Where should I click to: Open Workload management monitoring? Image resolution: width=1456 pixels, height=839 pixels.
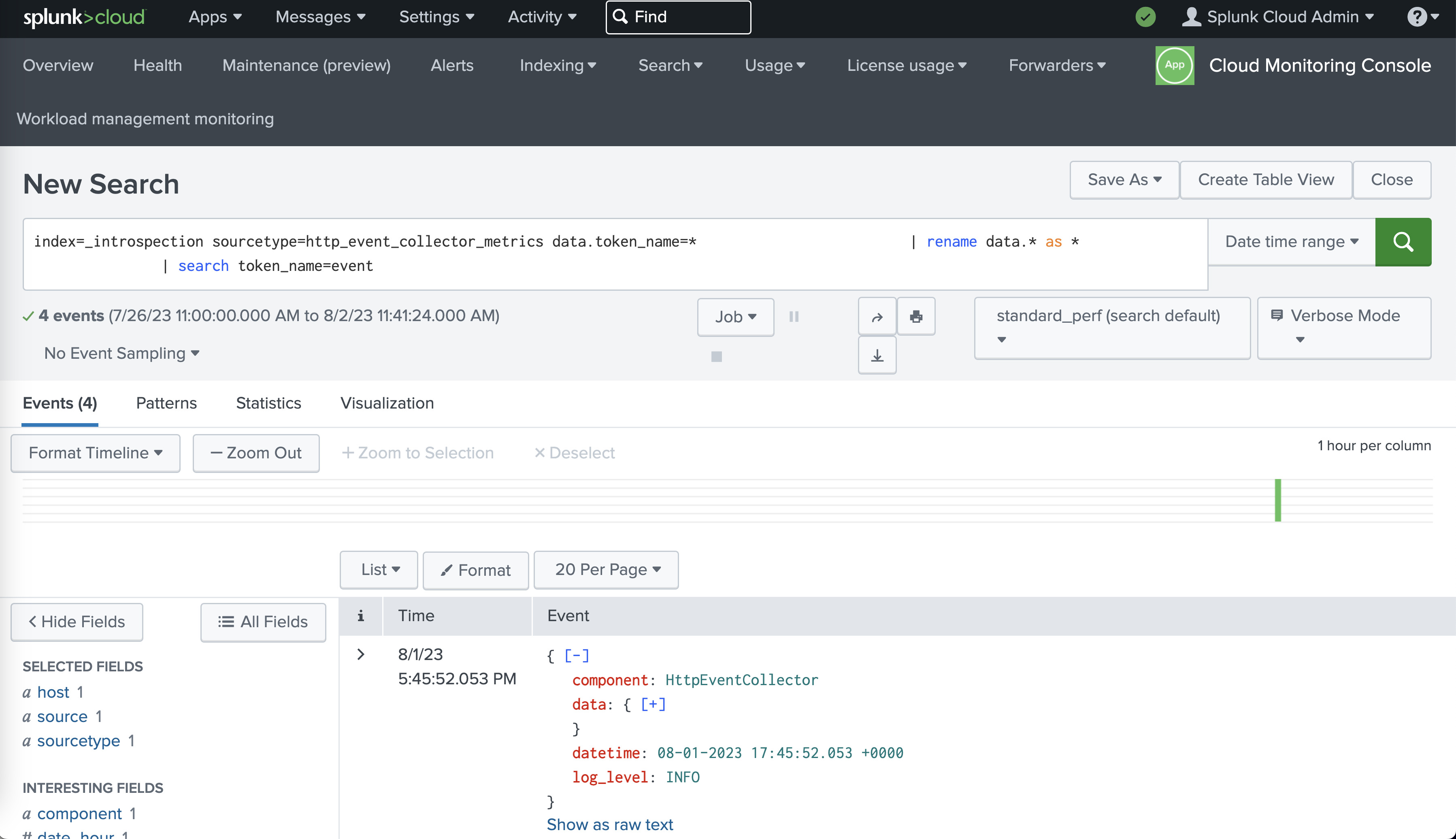click(145, 119)
